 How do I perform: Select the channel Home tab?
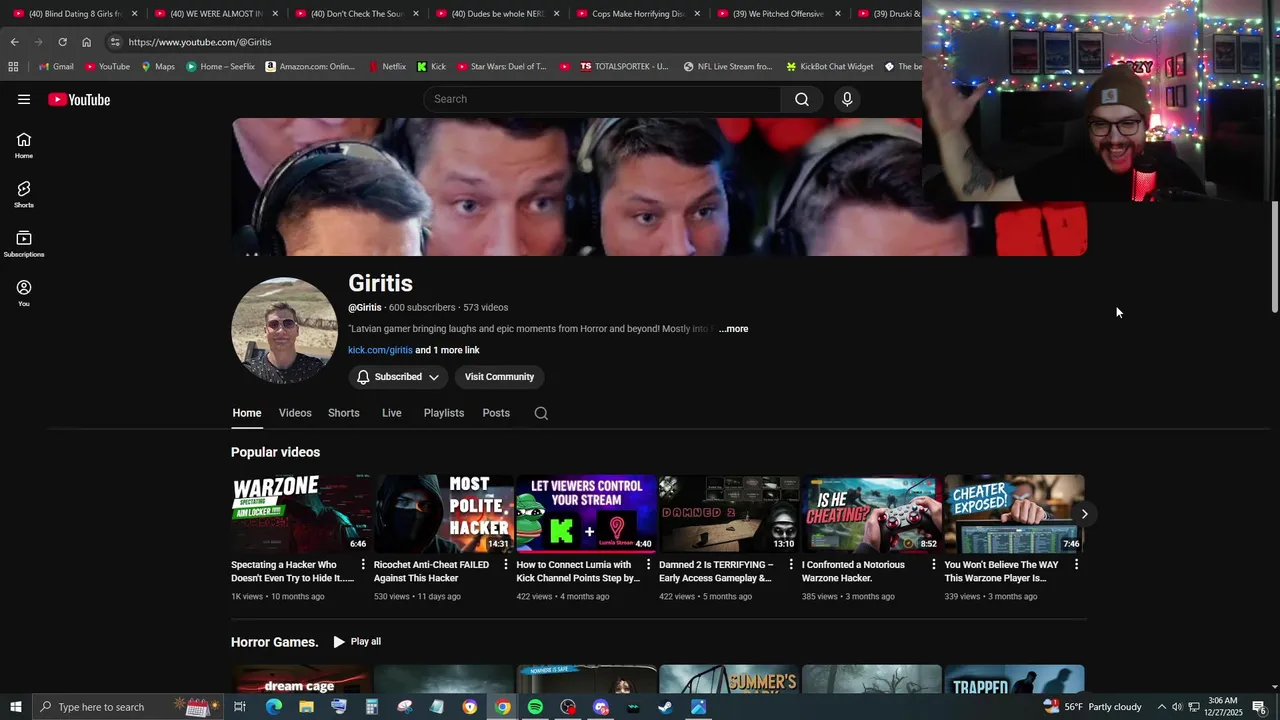click(247, 413)
